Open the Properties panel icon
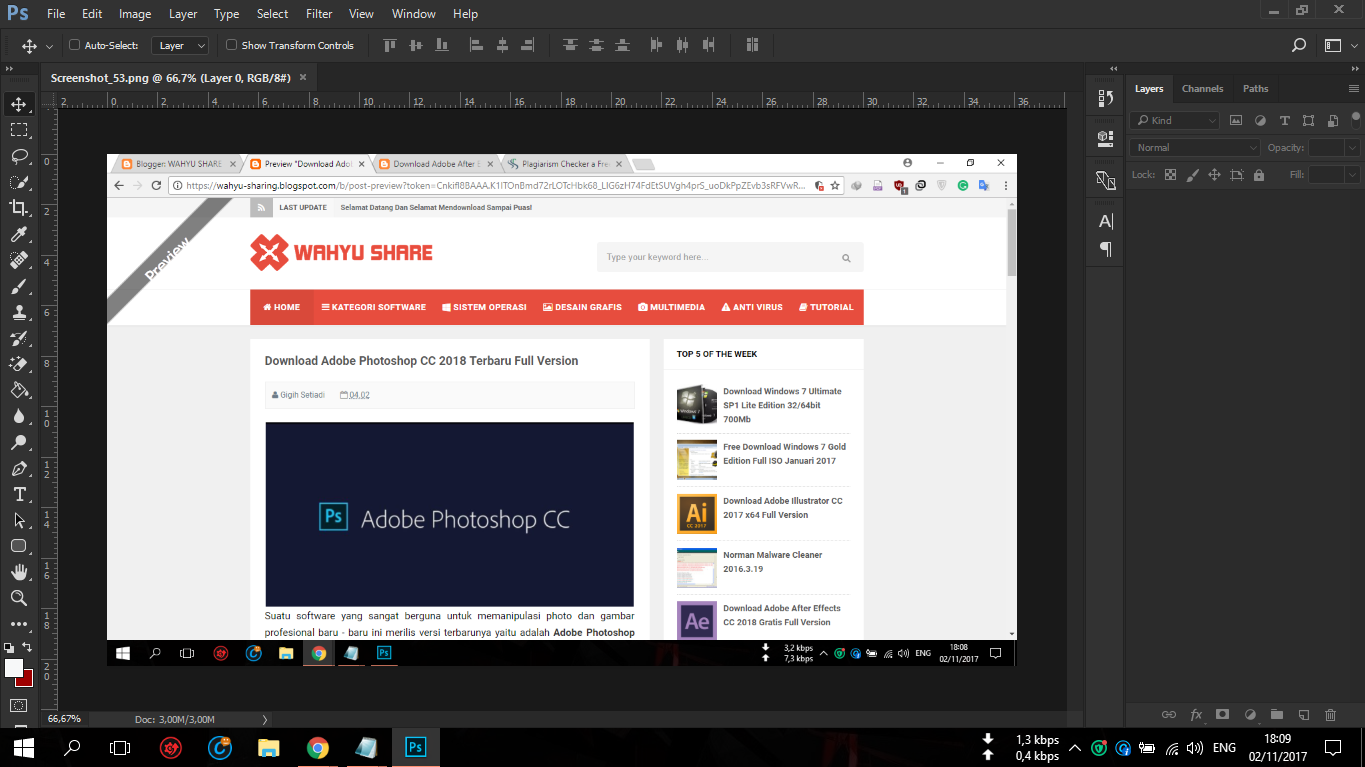Screen dimensions: 1365x767 click(x=1106, y=137)
